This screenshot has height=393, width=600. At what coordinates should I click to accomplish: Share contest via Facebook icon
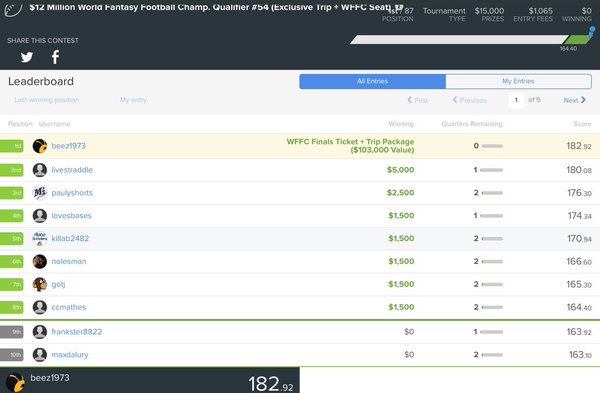55,57
